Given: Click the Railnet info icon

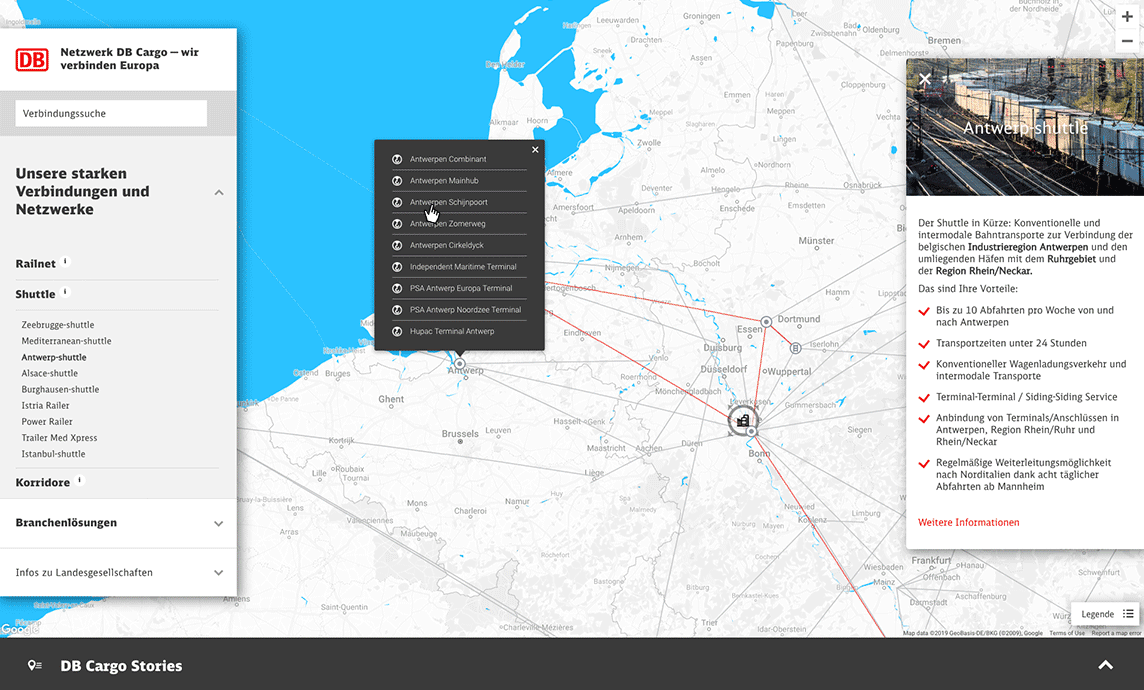Looking at the screenshot, I should 66,262.
